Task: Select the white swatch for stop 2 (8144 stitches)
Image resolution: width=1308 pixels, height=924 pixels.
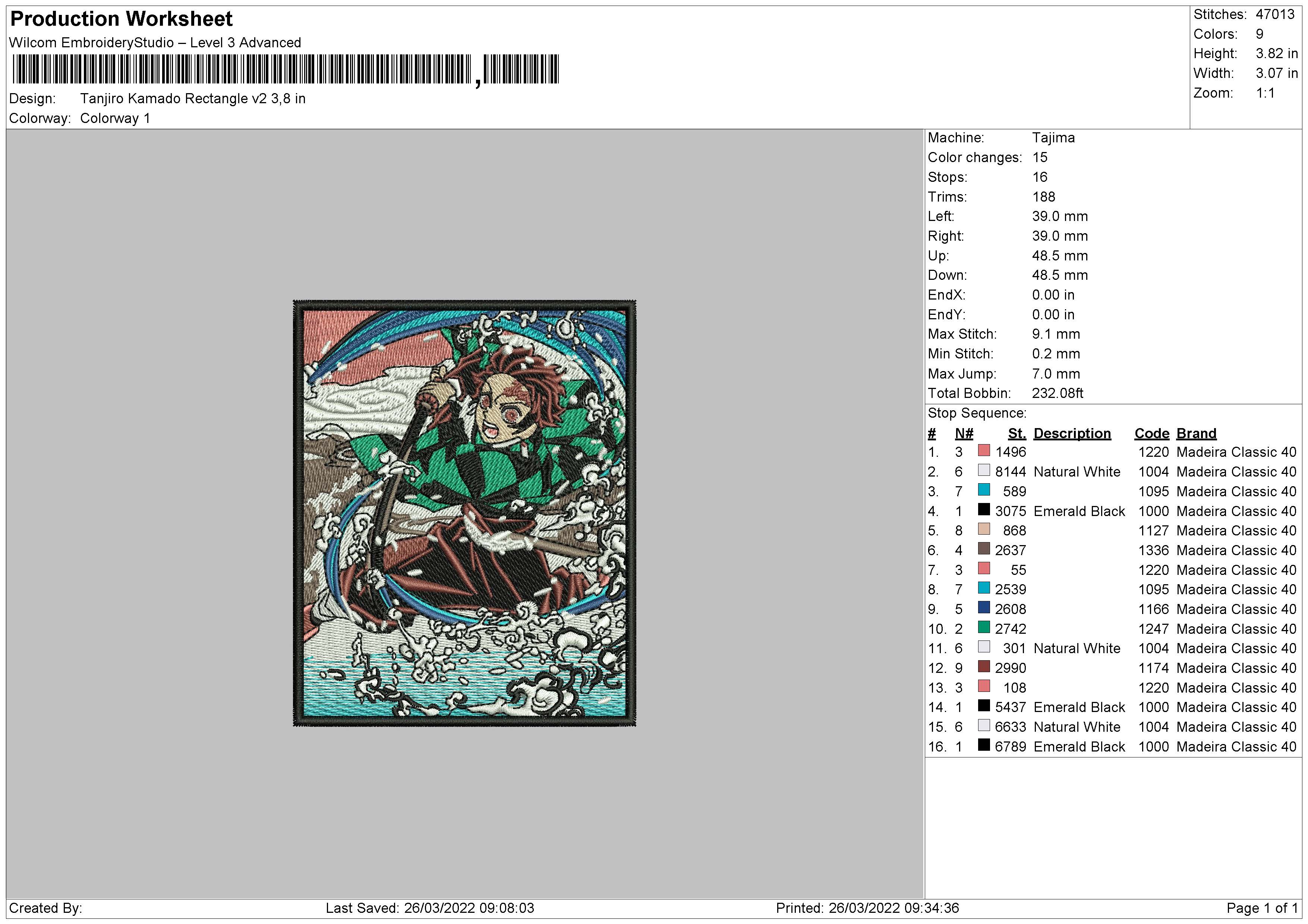Action: coord(984,470)
